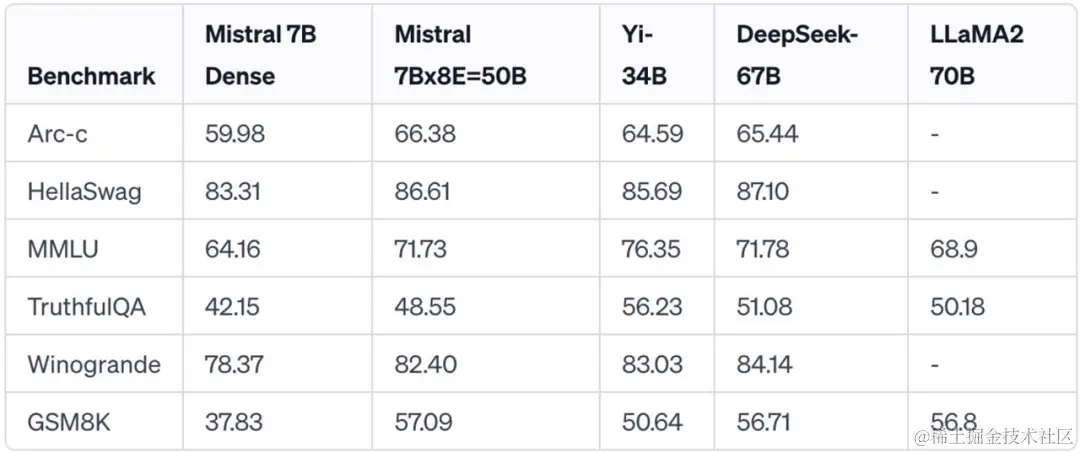Select the TruthfulQA row label

click(x=87, y=307)
